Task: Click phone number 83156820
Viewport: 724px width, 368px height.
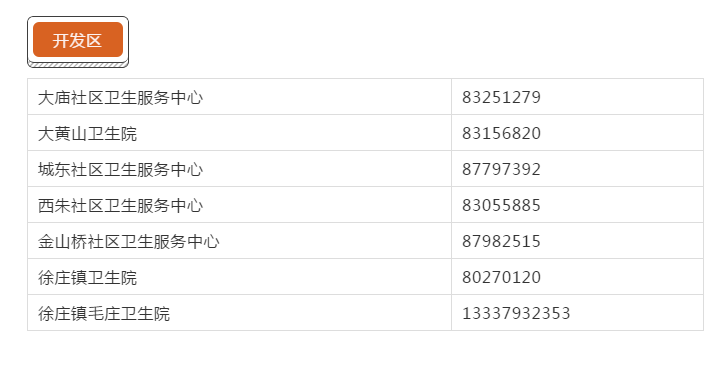Action: 501,133
